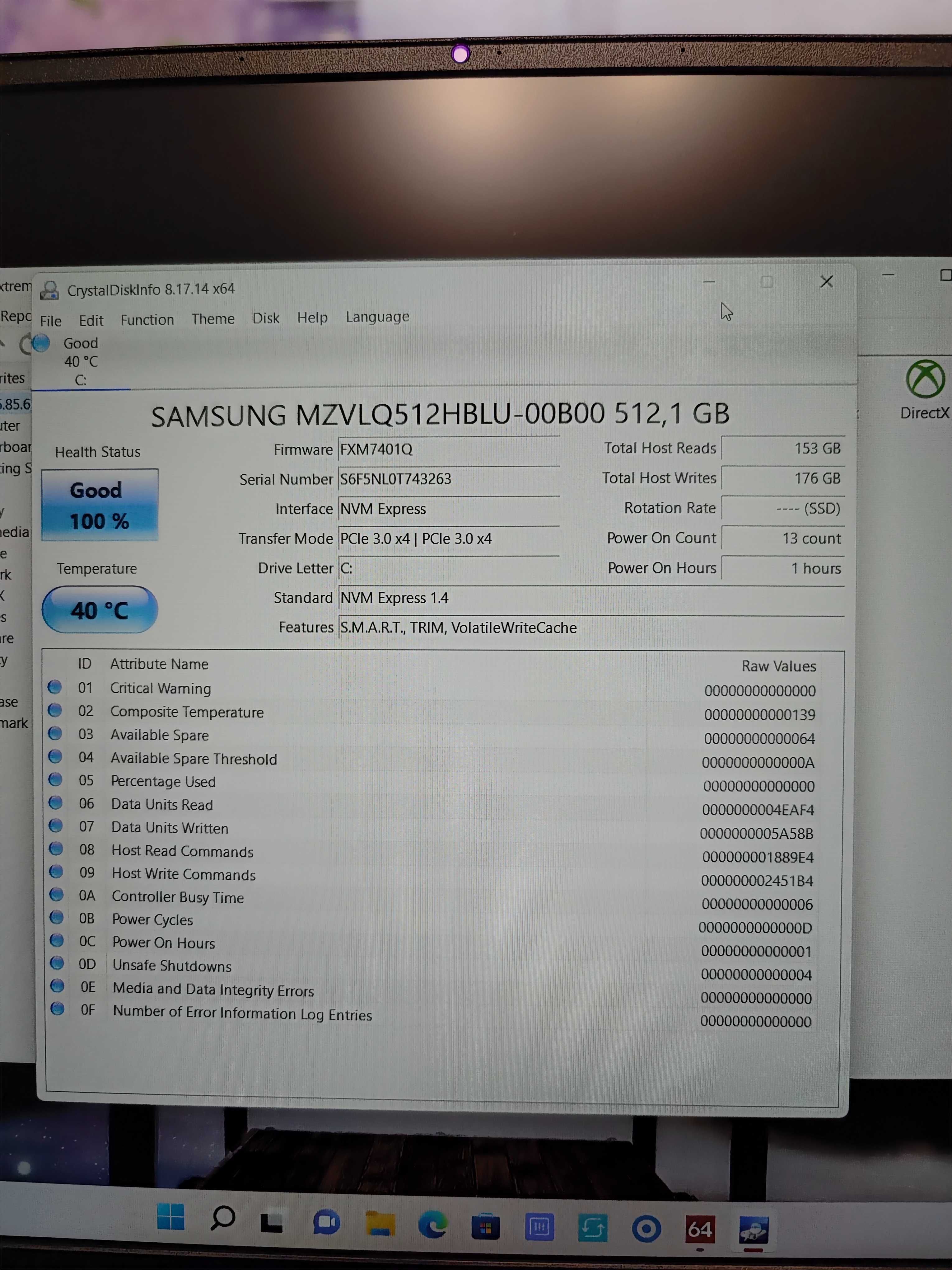The width and height of the screenshot is (952, 1270).
Task: Click status circle for Power Cycles
Action: 56,917
